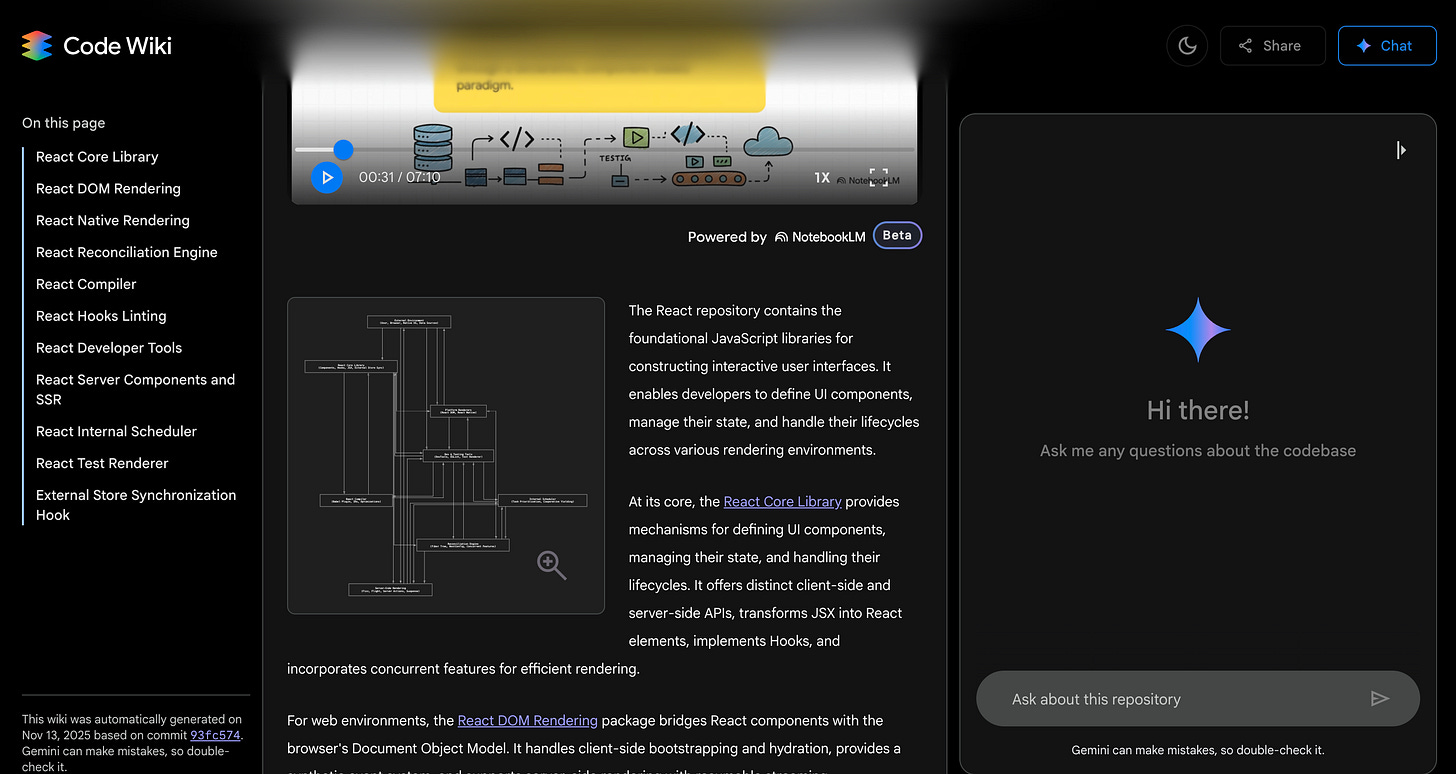Click the Gemini sparkle icon in chat
The width and height of the screenshot is (1456, 774).
1198,329
